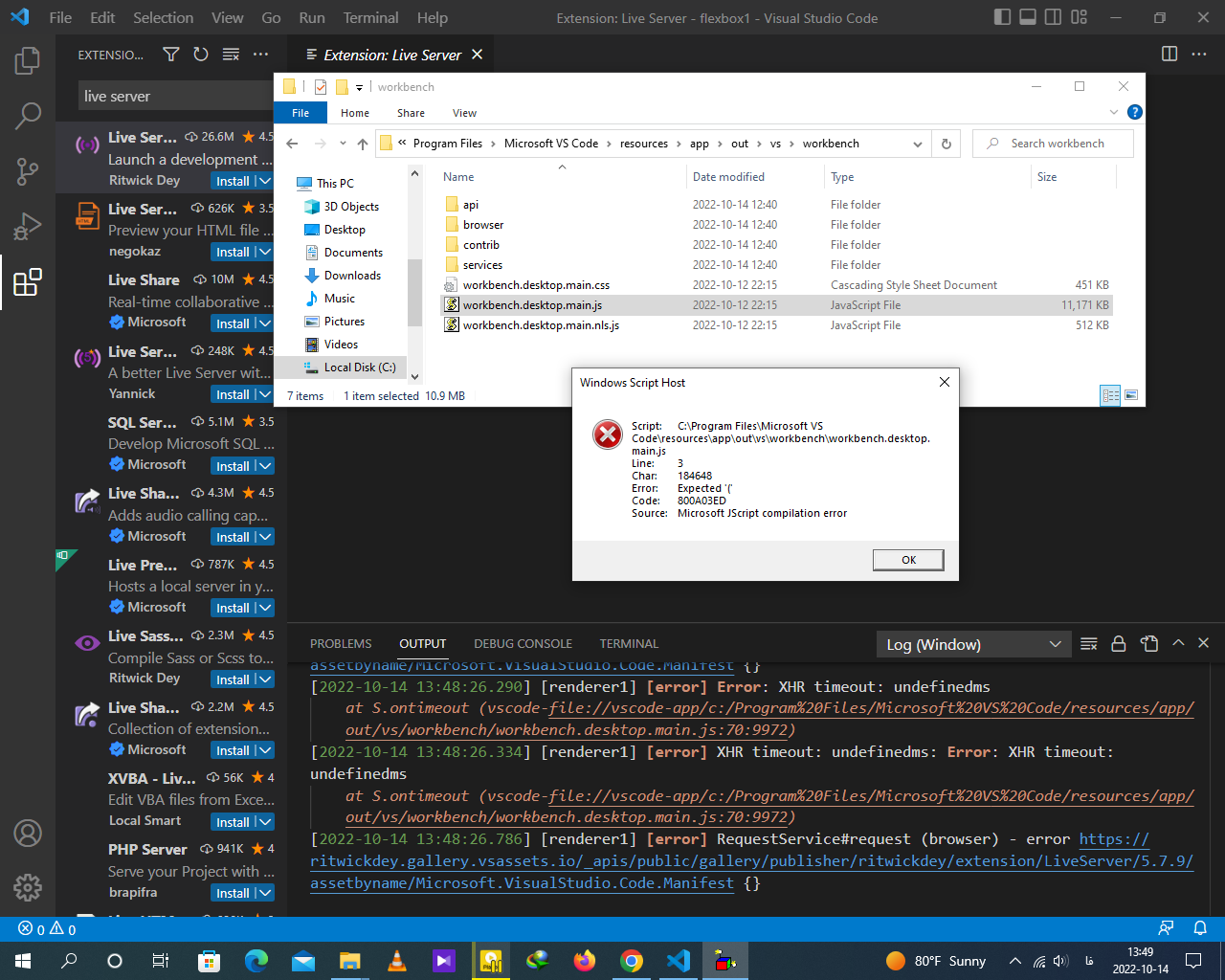Open the feedback icon in status bar
Image resolution: width=1225 pixels, height=980 pixels.
coord(1166,928)
